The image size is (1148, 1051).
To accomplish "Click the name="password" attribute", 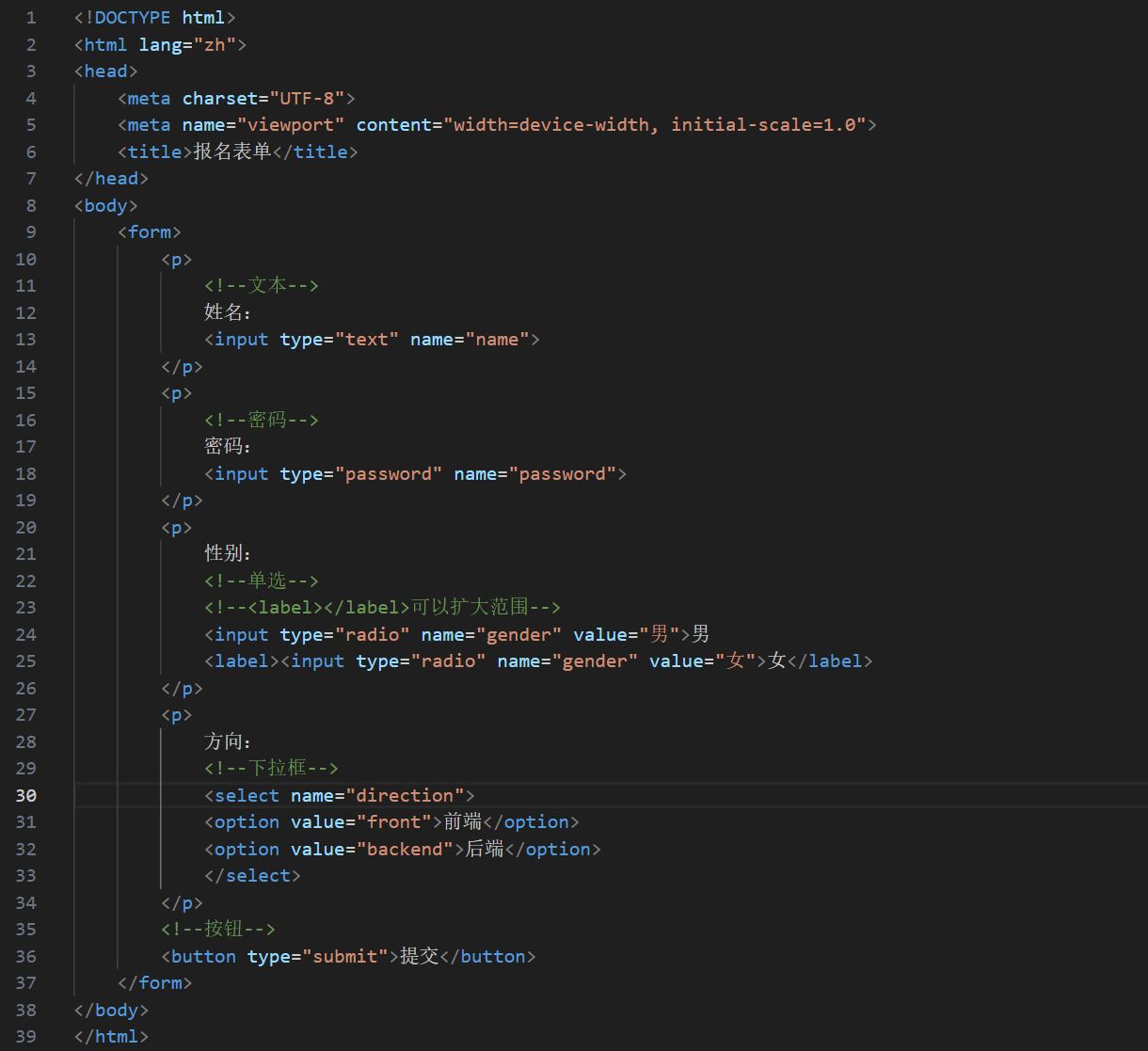I will click(x=534, y=473).
